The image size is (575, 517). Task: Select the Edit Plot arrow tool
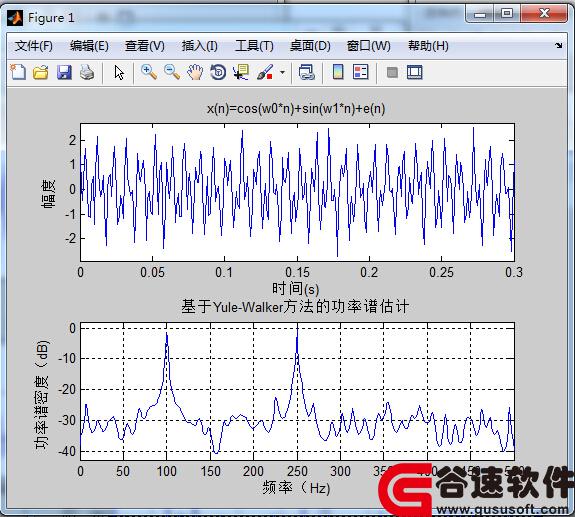point(119,73)
